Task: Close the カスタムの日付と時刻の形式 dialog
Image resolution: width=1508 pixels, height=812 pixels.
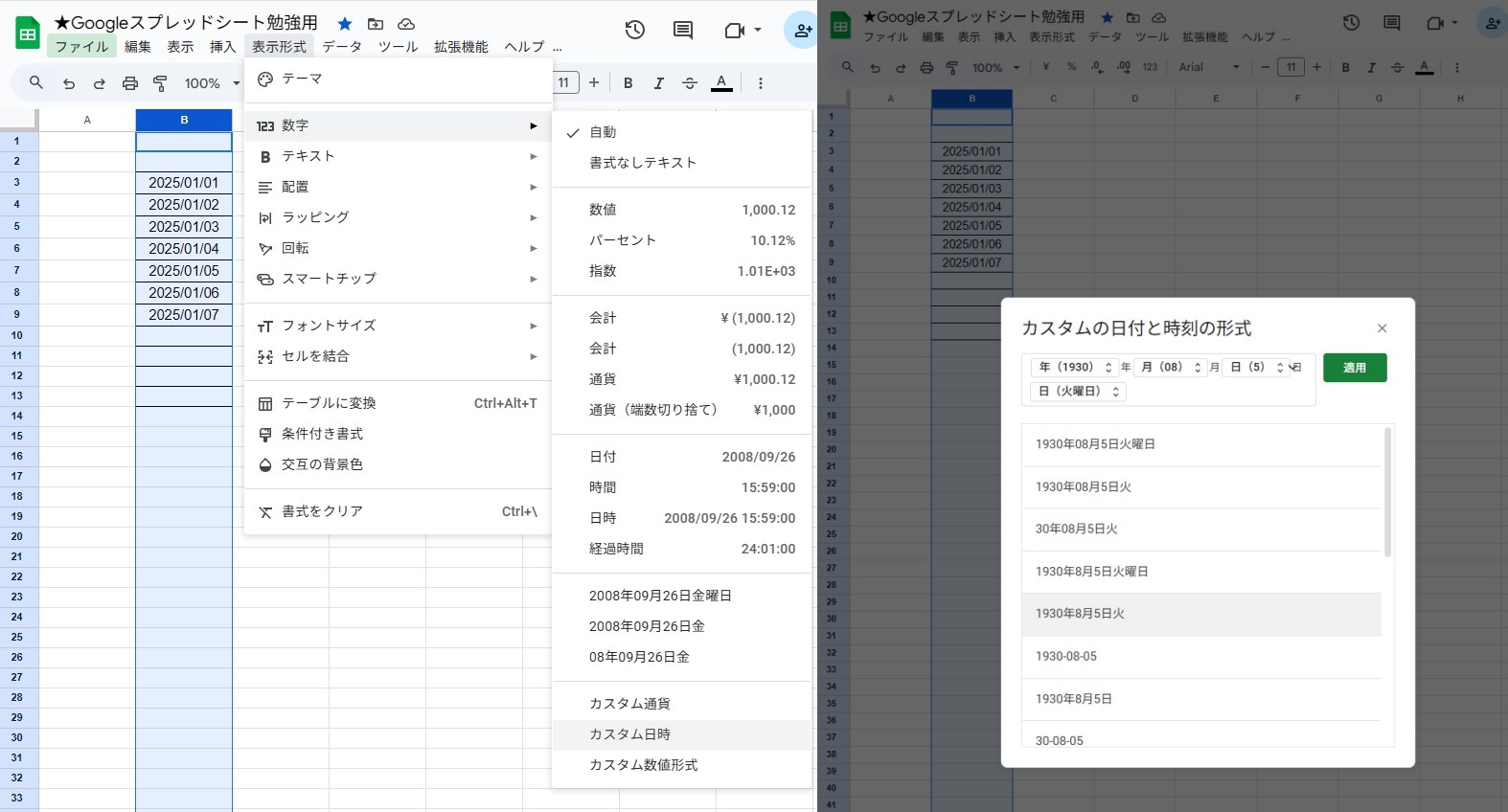Action: pyautogui.click(x=1382, y=328)
